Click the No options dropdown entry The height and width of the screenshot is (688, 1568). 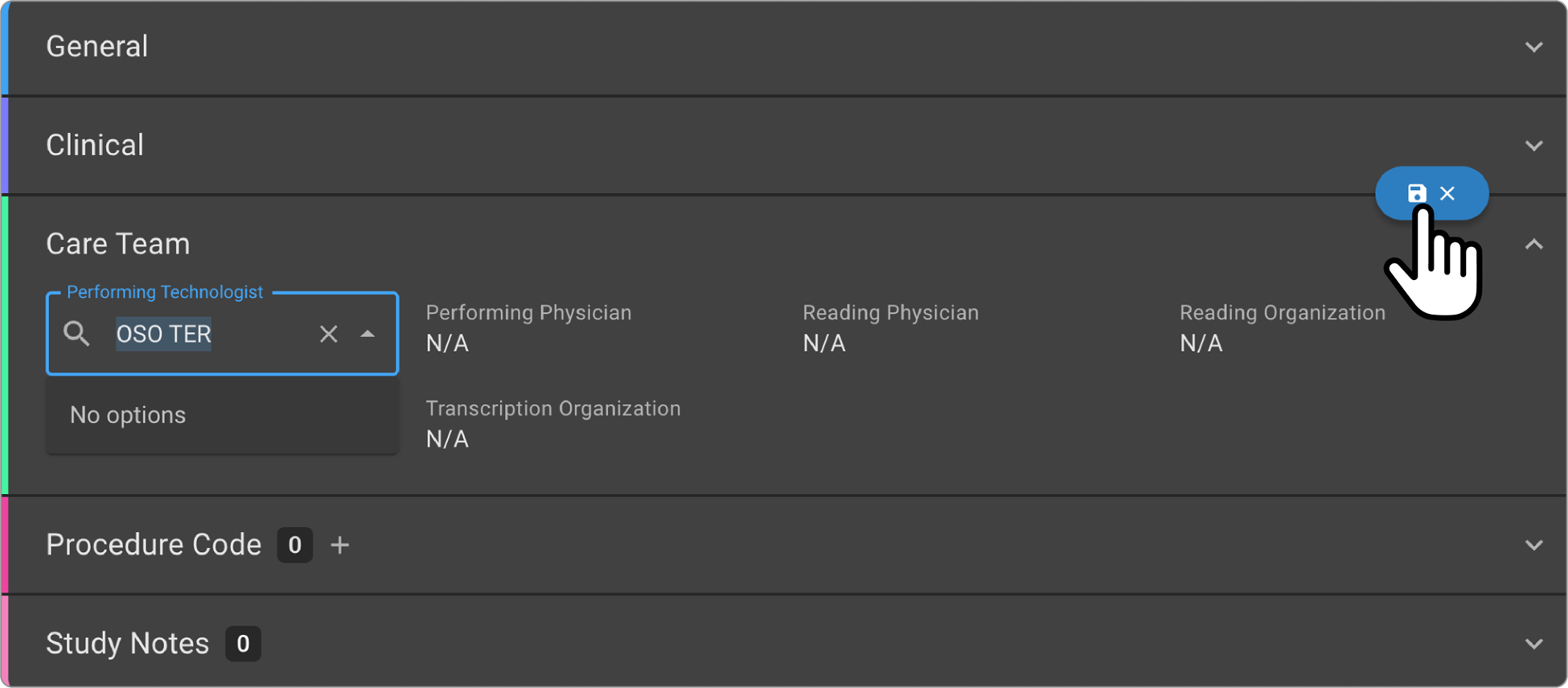[128, 415]
